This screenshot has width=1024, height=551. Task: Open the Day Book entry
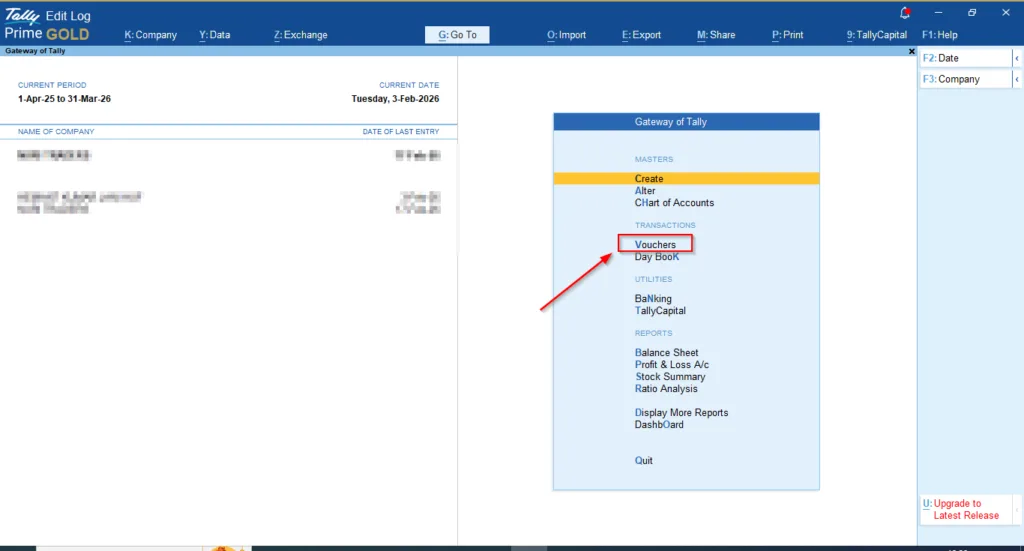(x=656, y=257)
